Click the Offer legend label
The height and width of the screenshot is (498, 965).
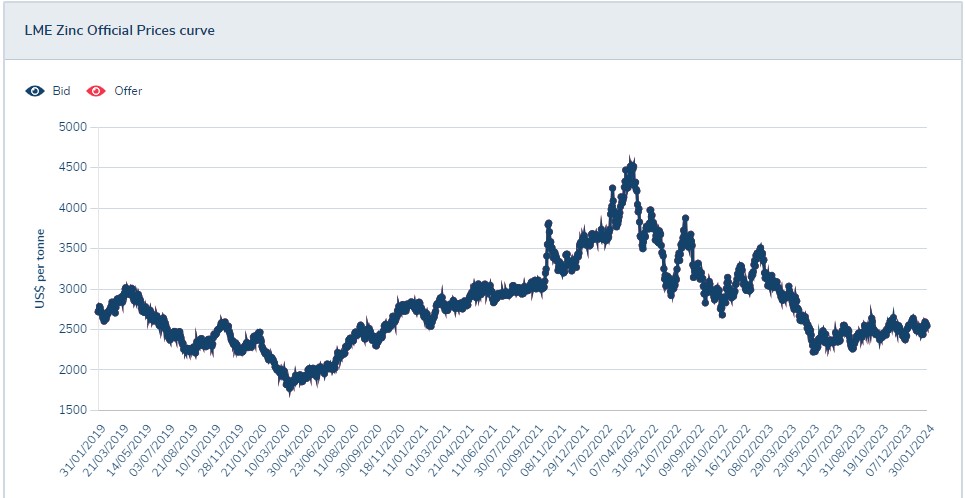(128, 91)
